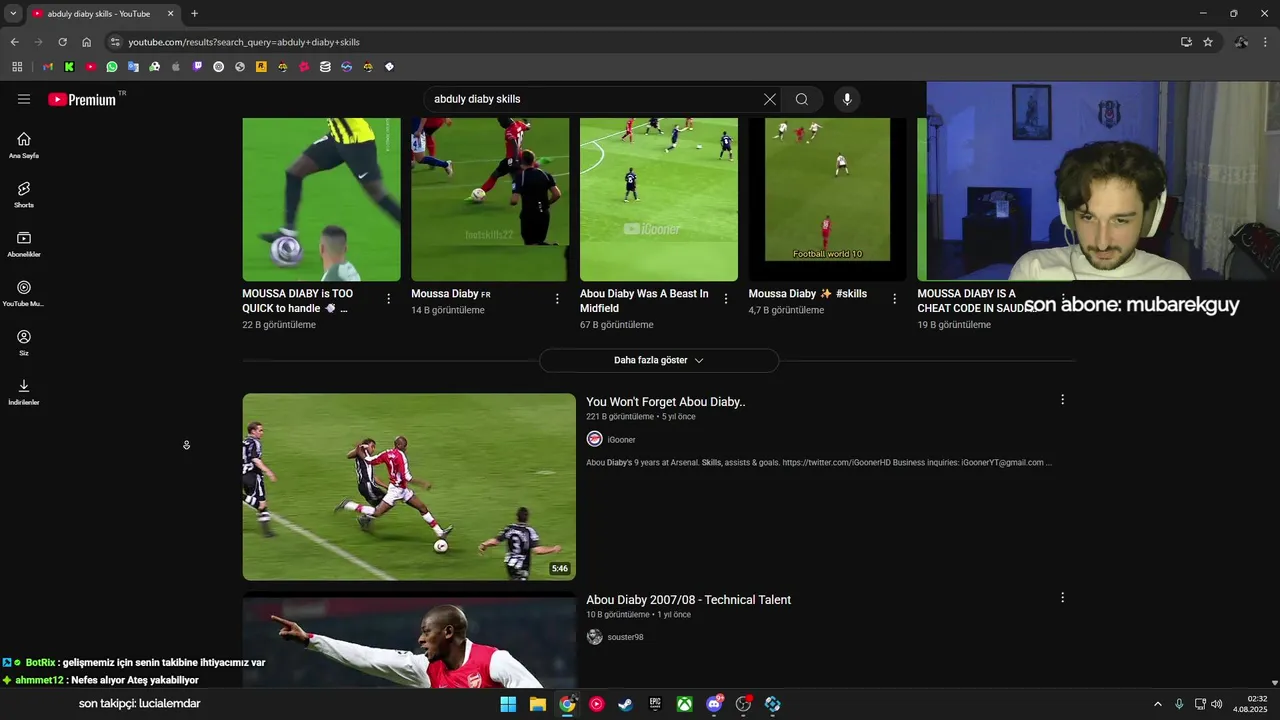Open Discord from the taskbar
The height and width of the screenshot is (720, 1280).
pyautogui.click(x=714, y=704)
